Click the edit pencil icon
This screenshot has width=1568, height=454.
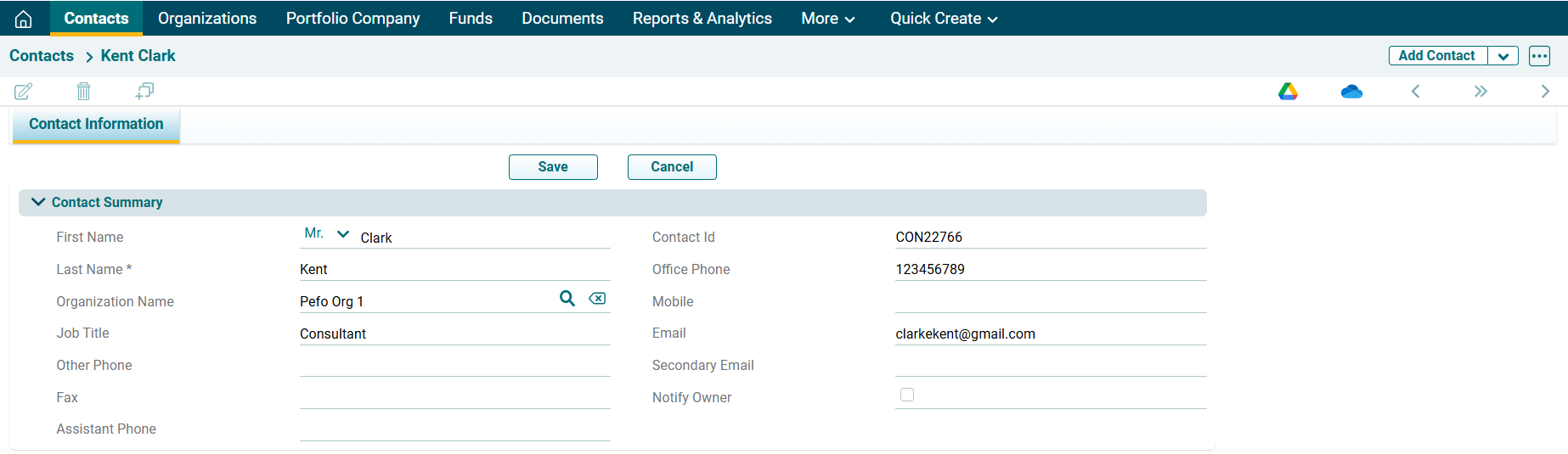coord(24,91)
